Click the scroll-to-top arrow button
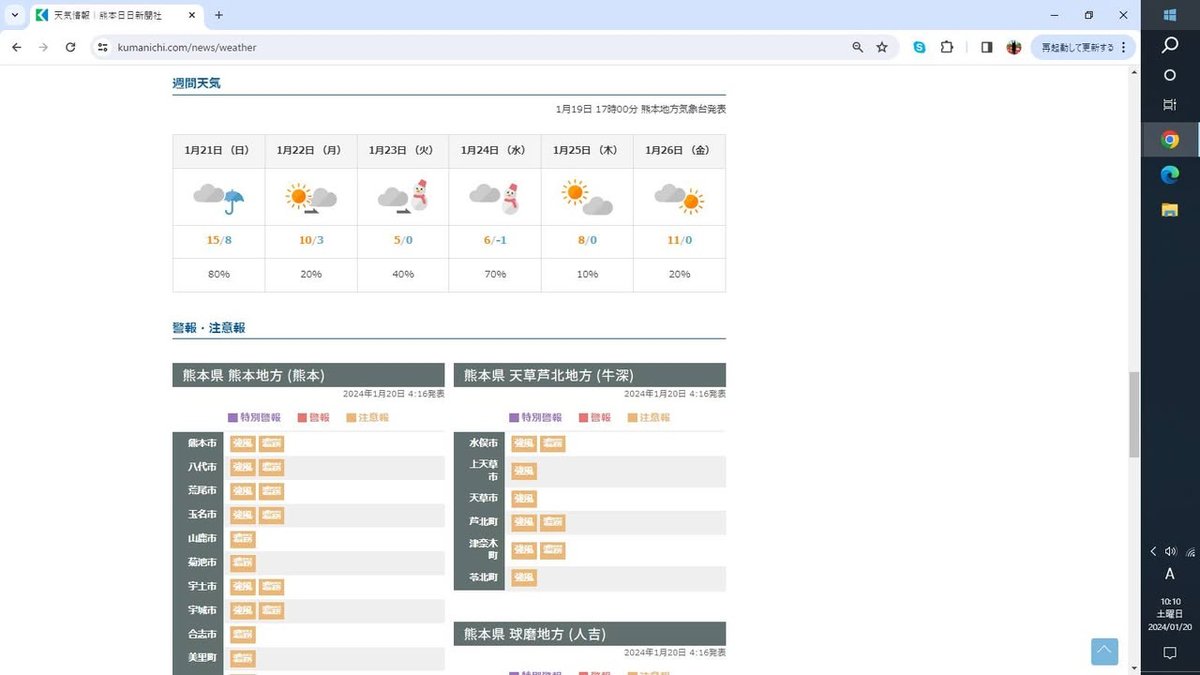This screenshot has height=675, width=1200. coord(1104,651)
